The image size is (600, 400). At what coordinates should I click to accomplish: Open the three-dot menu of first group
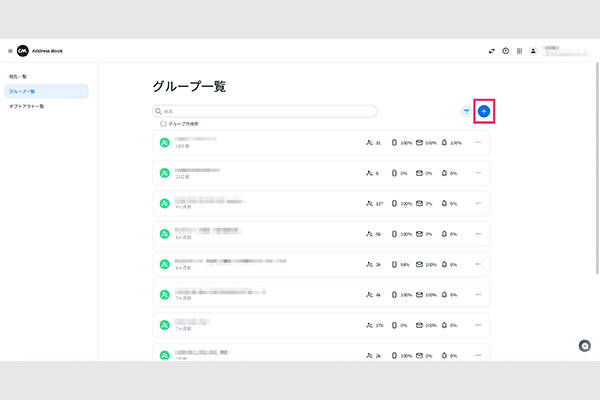[478, 143]
